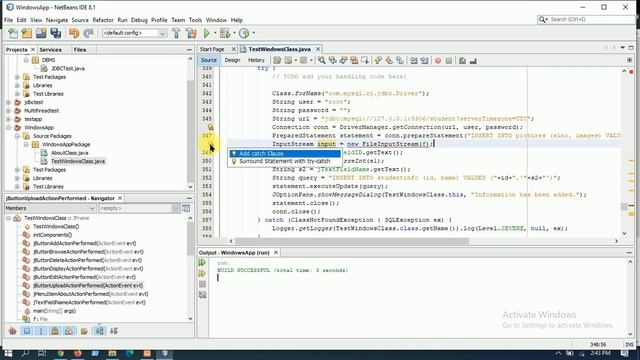The width and height of the screenshot is (640, 360).
Task: Click the Task View taskbar icon
Action: coord(42,353)
